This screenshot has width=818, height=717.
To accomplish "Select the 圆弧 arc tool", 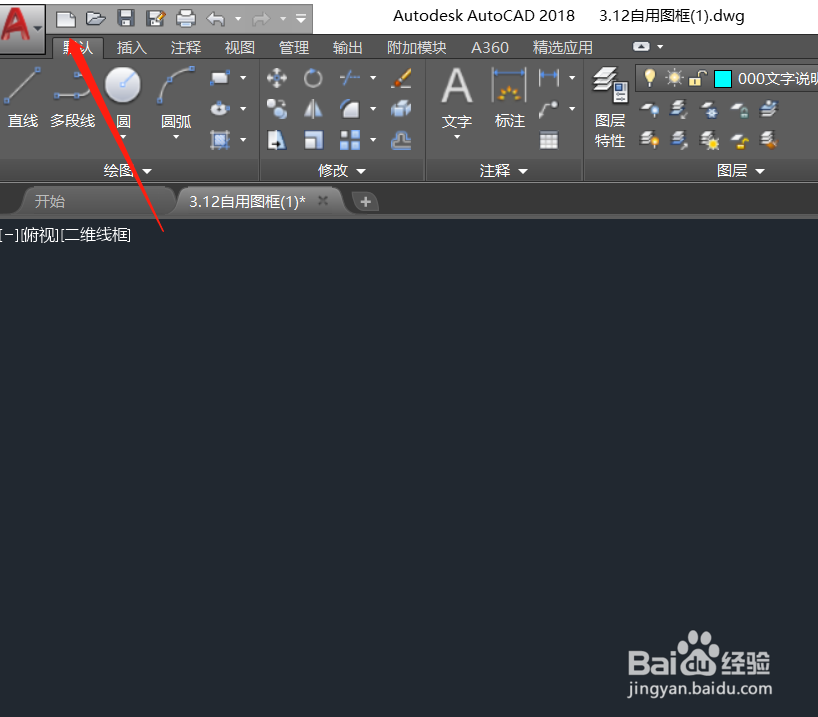I will (x=176, y=98).
